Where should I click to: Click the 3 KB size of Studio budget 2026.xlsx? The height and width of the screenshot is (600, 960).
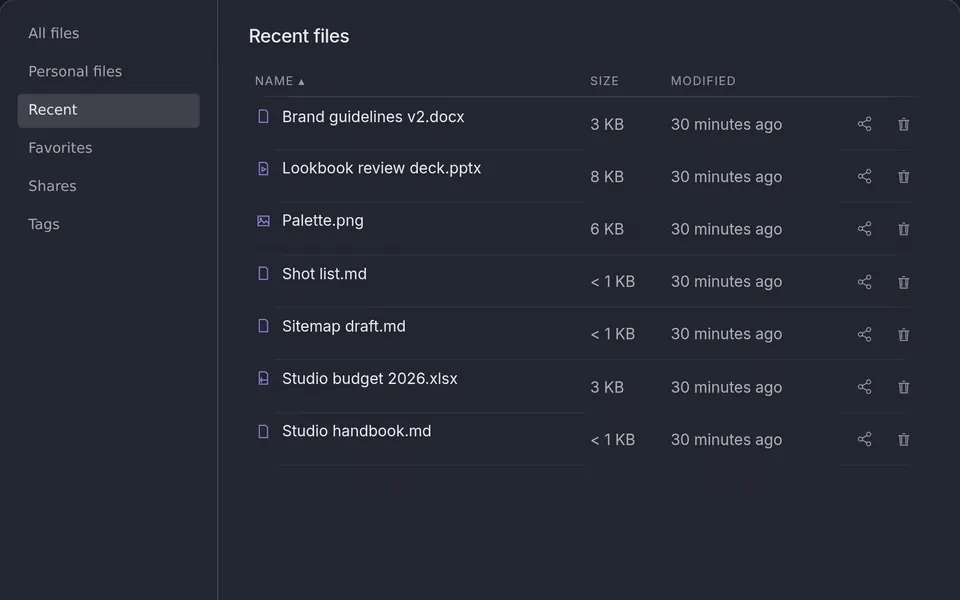click(607, 388)
